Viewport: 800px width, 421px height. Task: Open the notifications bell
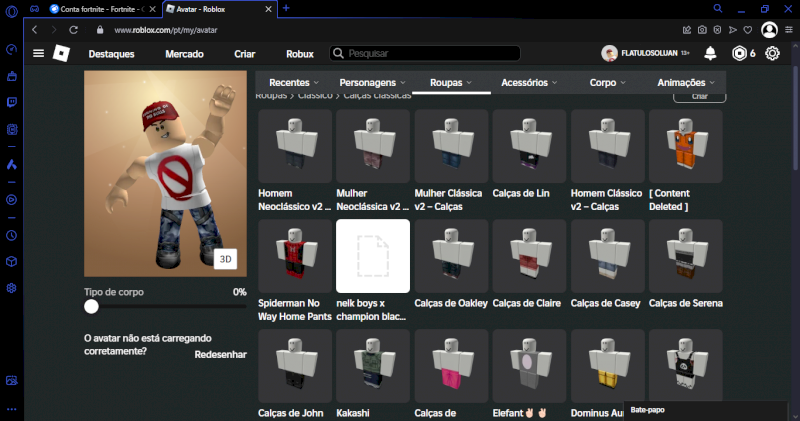(x=710, y=53)
